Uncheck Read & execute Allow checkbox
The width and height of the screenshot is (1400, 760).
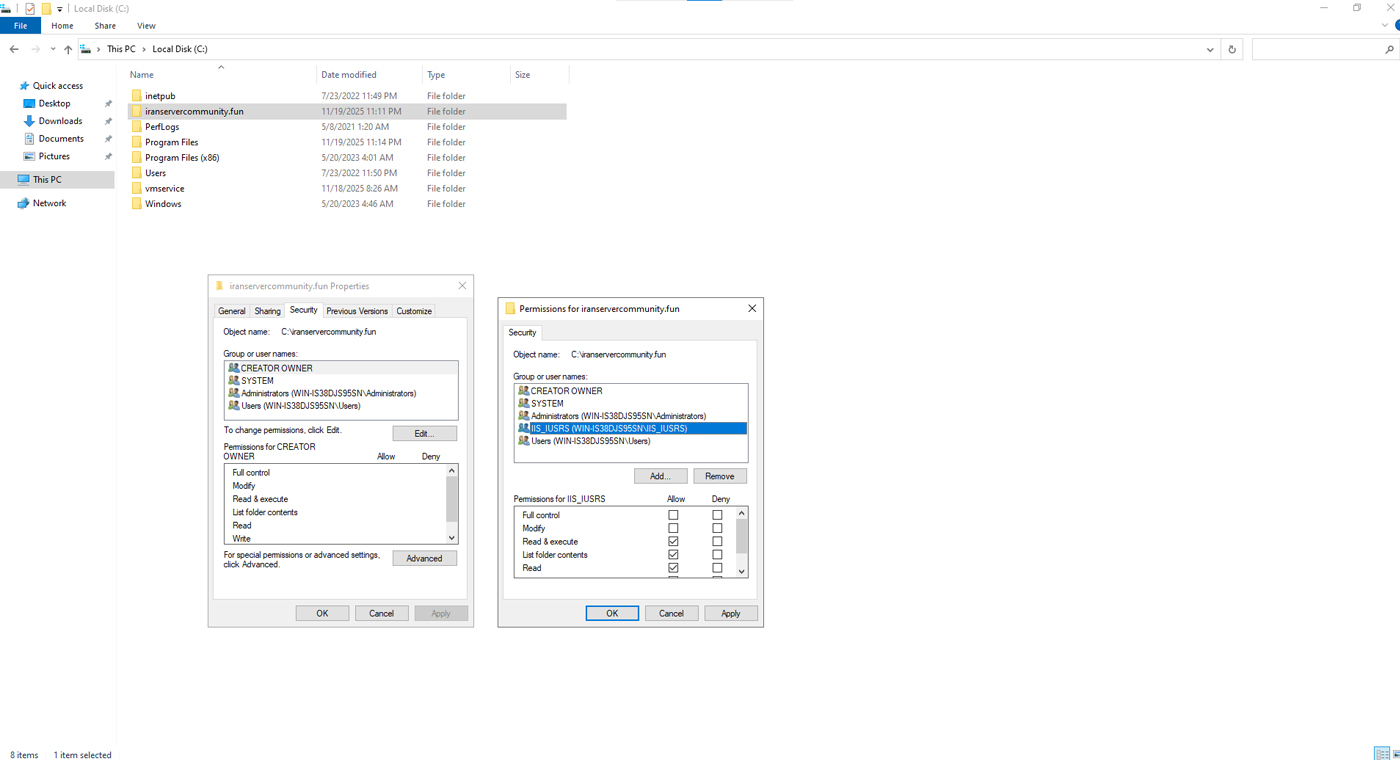(673, 542)
